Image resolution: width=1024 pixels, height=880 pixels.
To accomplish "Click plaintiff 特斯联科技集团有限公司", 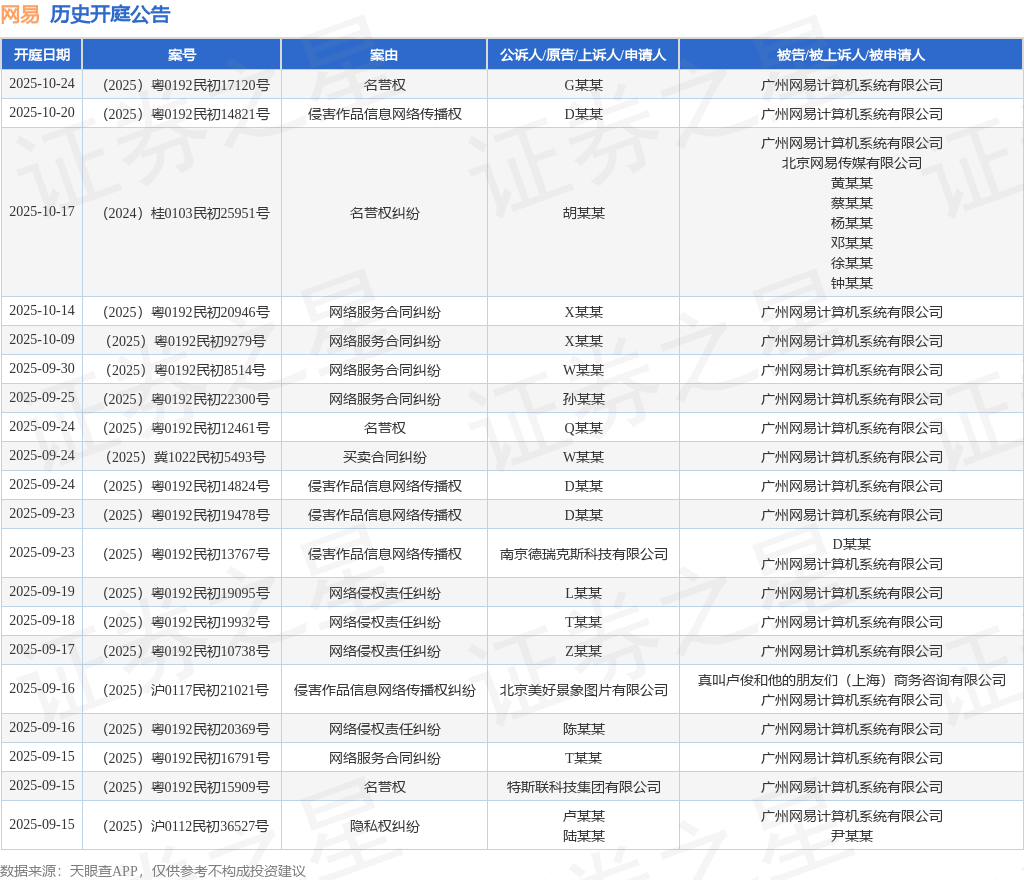I will [583, 788].
